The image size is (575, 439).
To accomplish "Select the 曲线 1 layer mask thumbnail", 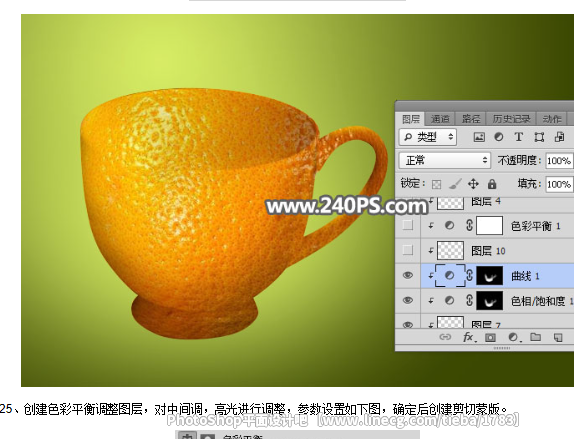I will pos(490,276).
